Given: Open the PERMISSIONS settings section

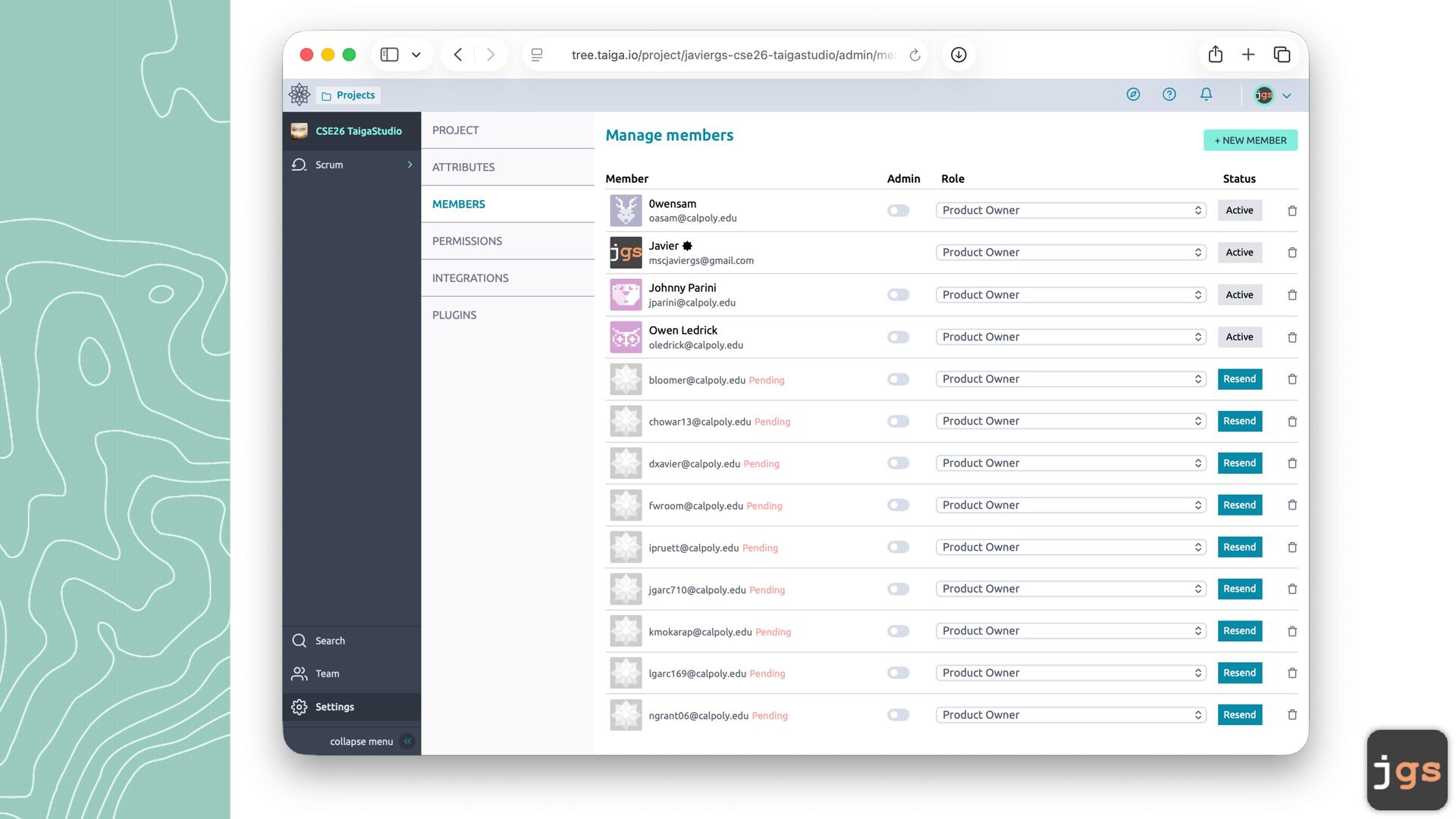Looking at the screenshot, I should [x=467, y=241].
